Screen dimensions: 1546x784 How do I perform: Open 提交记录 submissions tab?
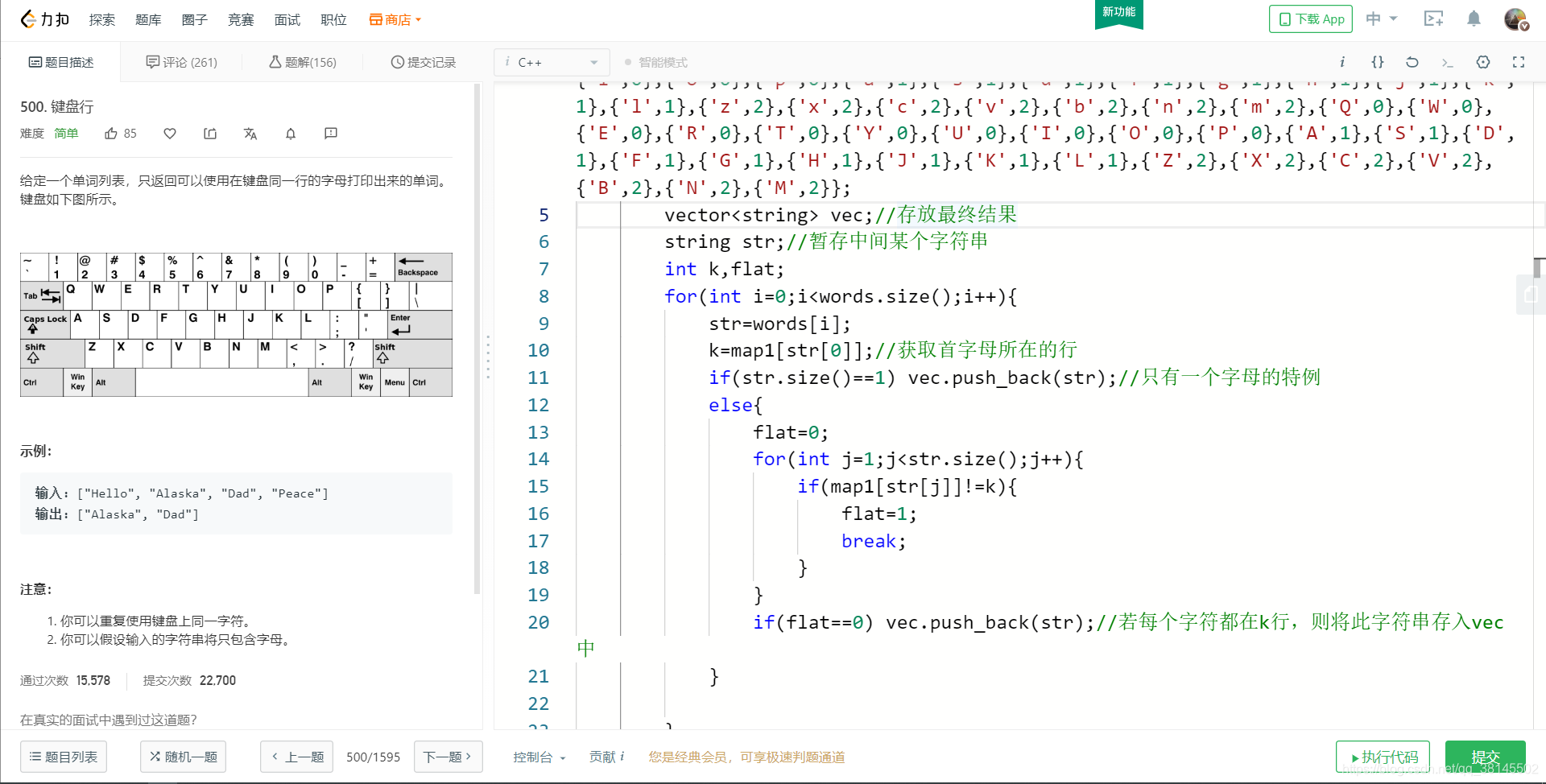[424, 62]
